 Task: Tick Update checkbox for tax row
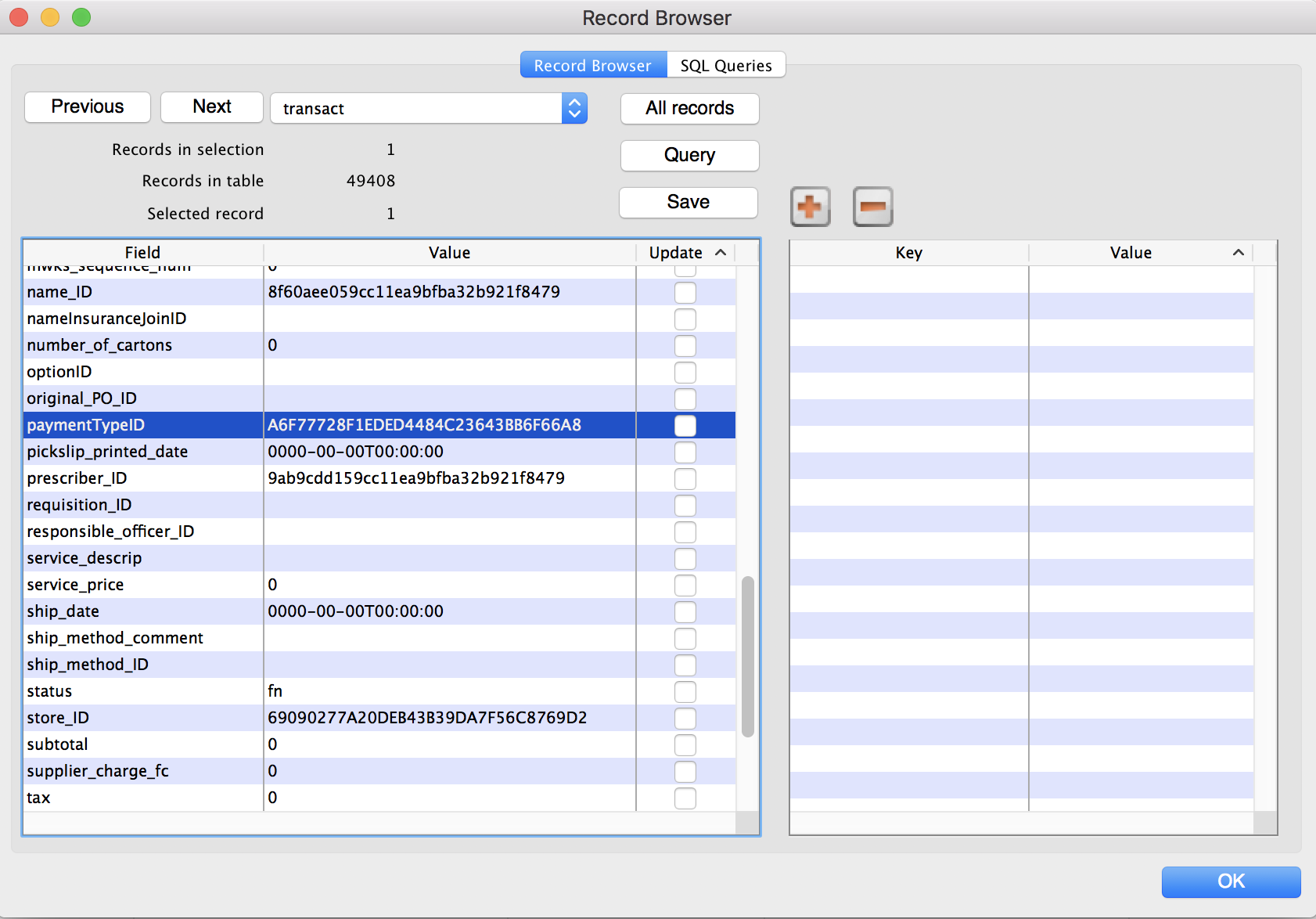point(685,798)
